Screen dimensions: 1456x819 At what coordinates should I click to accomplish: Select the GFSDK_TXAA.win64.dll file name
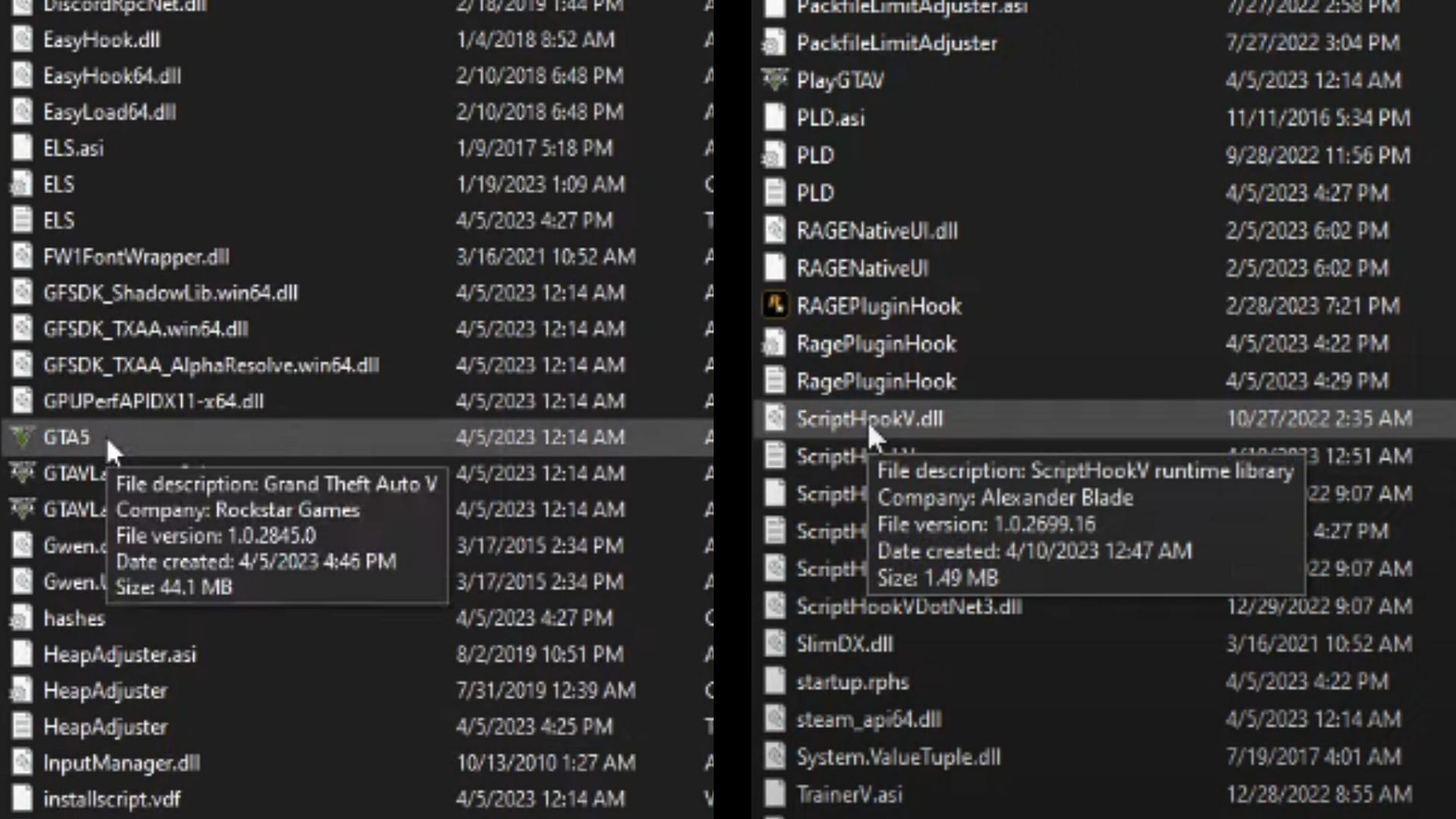pyautogui.click(x=146, y=328)
